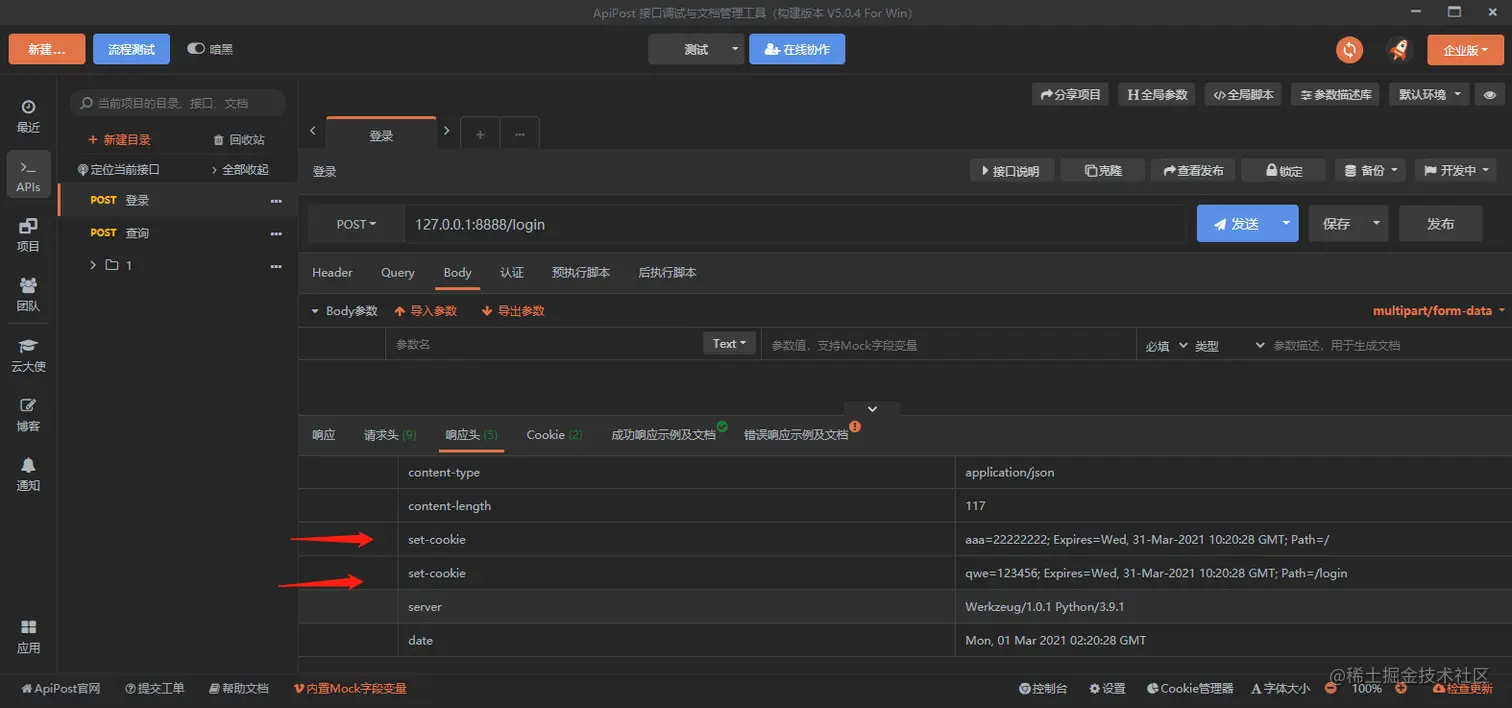1512x708 pixels.
Task: Switch to the Query tab
Action: click(397, 272)
